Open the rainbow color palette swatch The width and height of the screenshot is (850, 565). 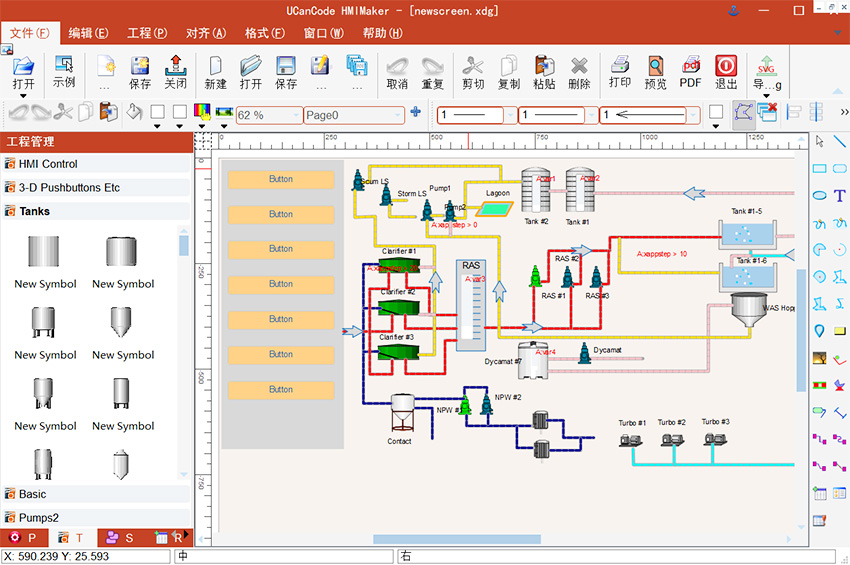(x=202, y=112)
